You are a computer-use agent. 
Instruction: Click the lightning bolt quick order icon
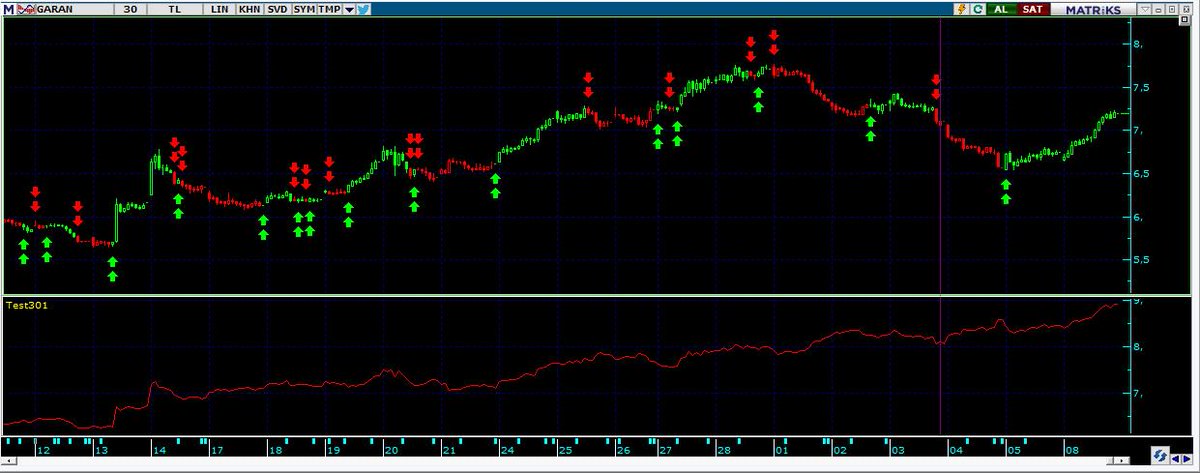pos(962,8)
